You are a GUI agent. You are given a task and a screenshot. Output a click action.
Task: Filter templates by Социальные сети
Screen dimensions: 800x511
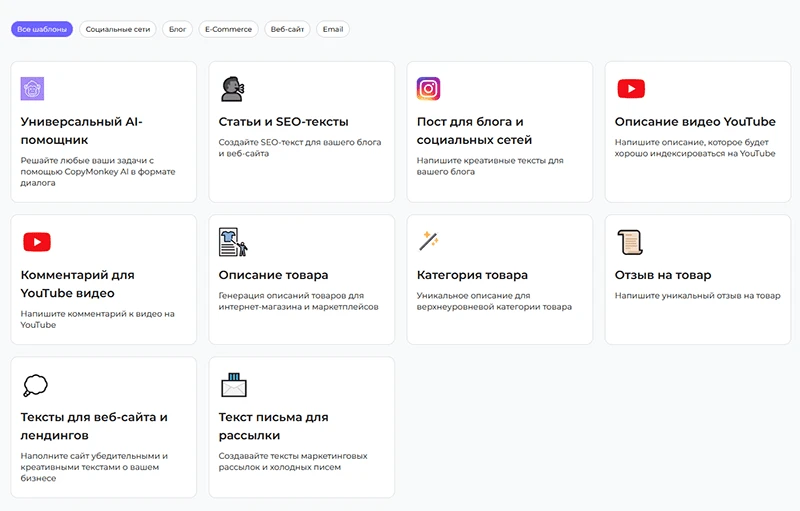click(118, 29)
